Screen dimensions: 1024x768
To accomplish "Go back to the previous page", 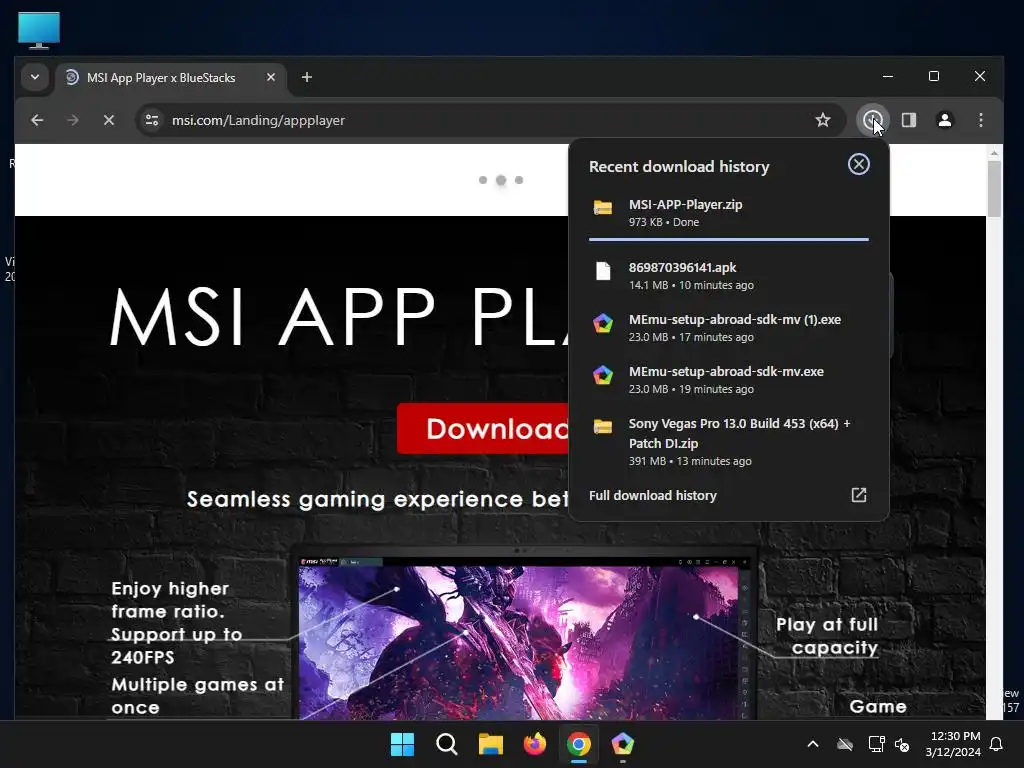I will [37, 120].
